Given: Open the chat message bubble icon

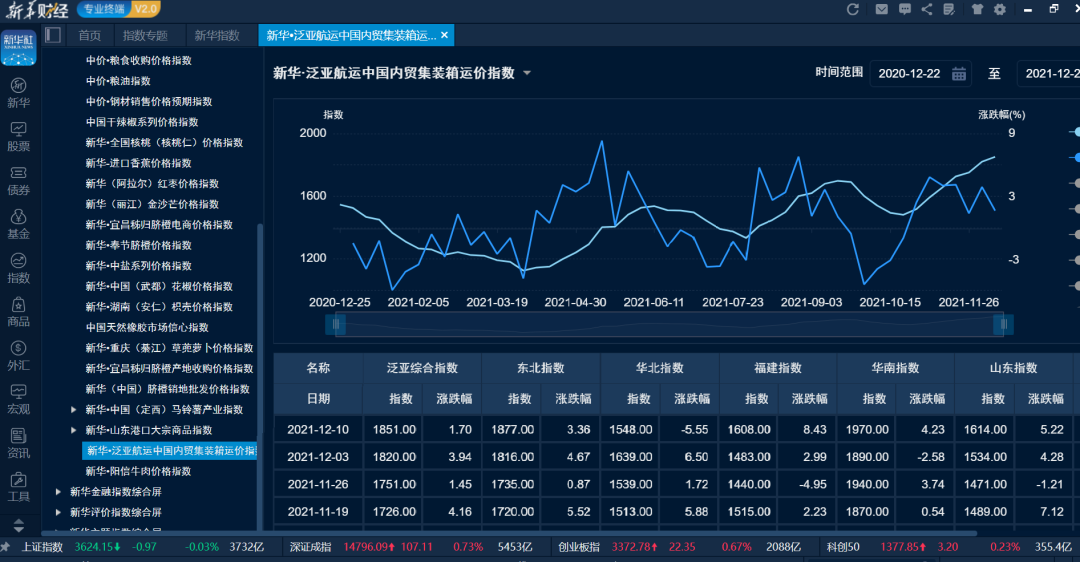Looking at the screenshot, I should 905,10.
